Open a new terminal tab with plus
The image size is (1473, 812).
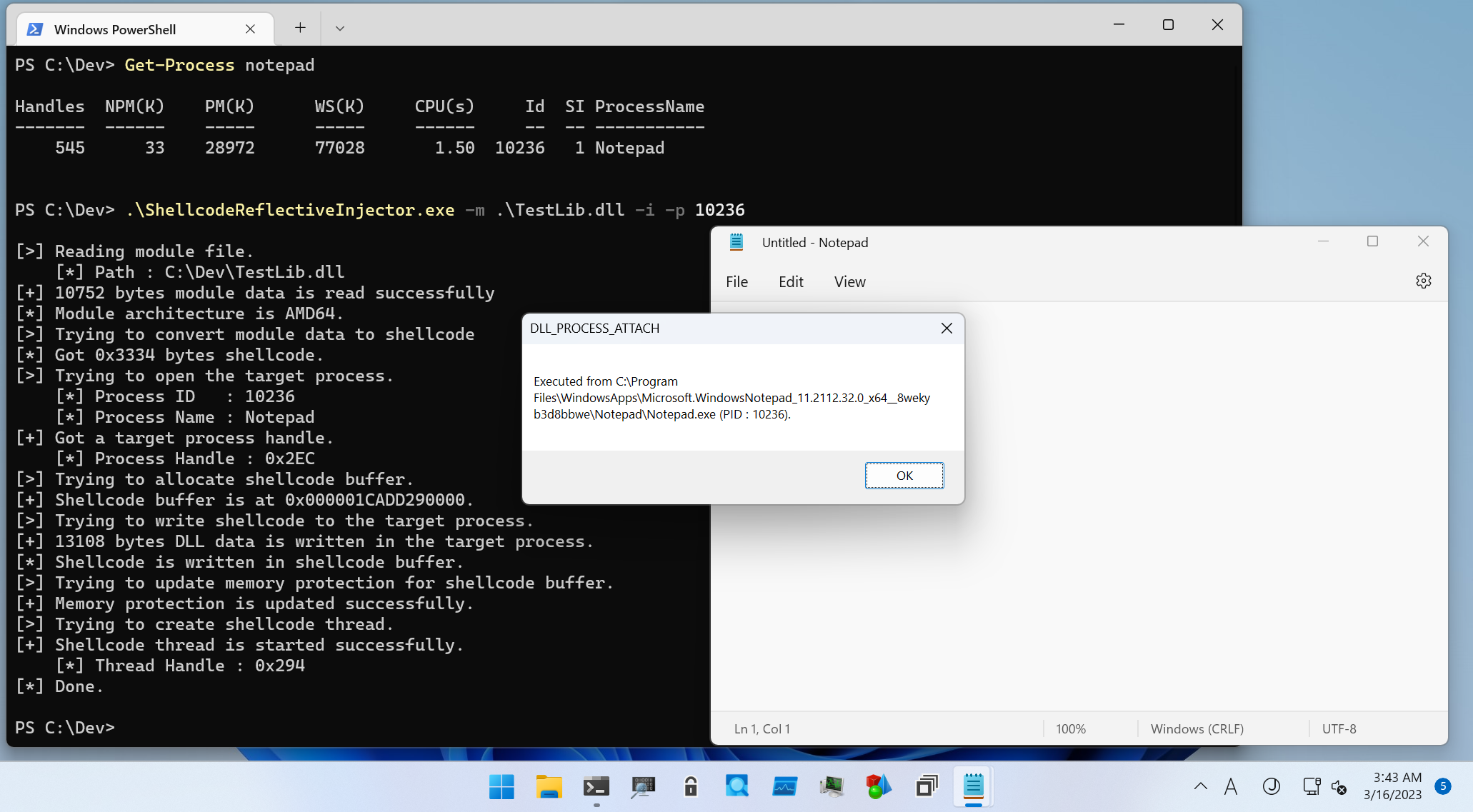click(300, 28)
